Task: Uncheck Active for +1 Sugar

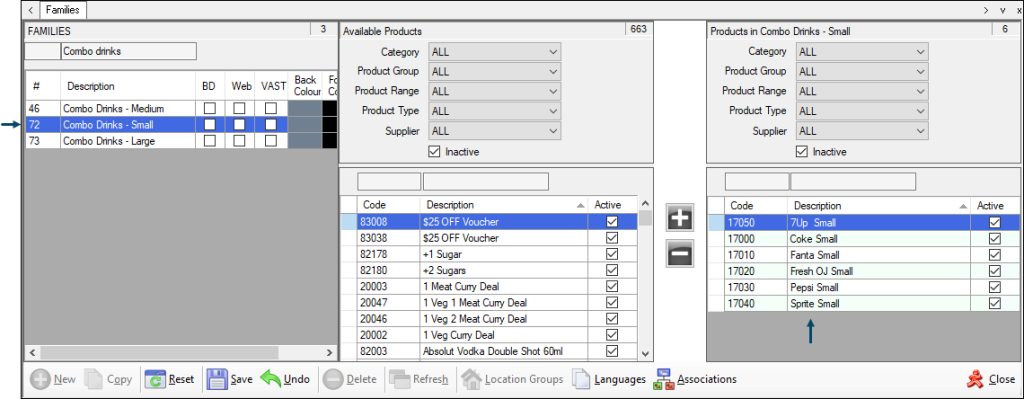Action: click(612, 254)
